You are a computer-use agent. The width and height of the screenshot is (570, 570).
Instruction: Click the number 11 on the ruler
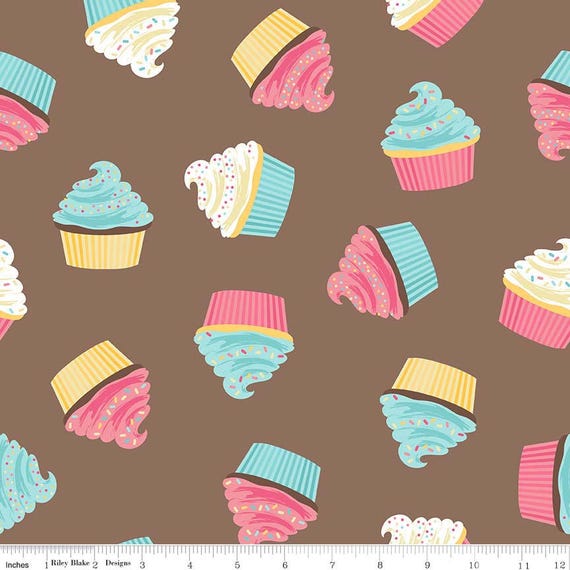pyautogui.click(x=522, y=565)
